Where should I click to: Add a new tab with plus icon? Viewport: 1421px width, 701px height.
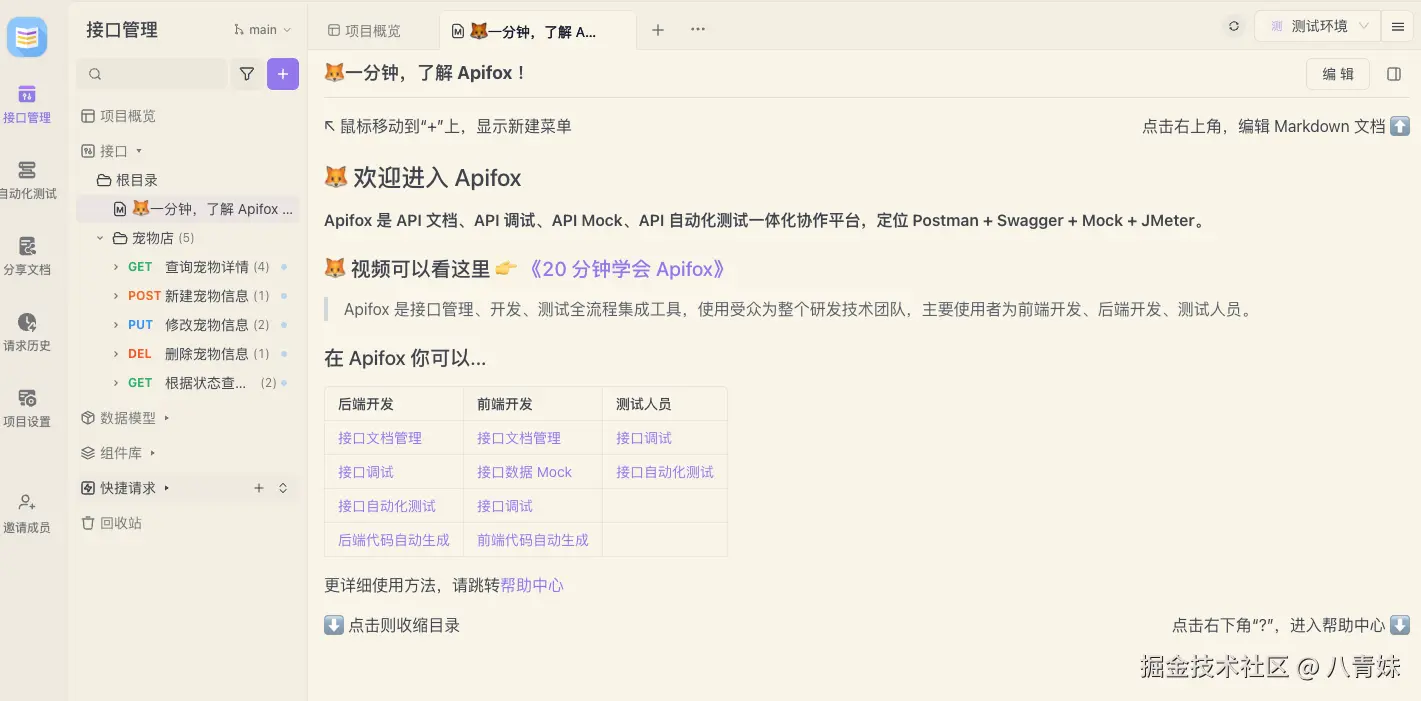658,30
